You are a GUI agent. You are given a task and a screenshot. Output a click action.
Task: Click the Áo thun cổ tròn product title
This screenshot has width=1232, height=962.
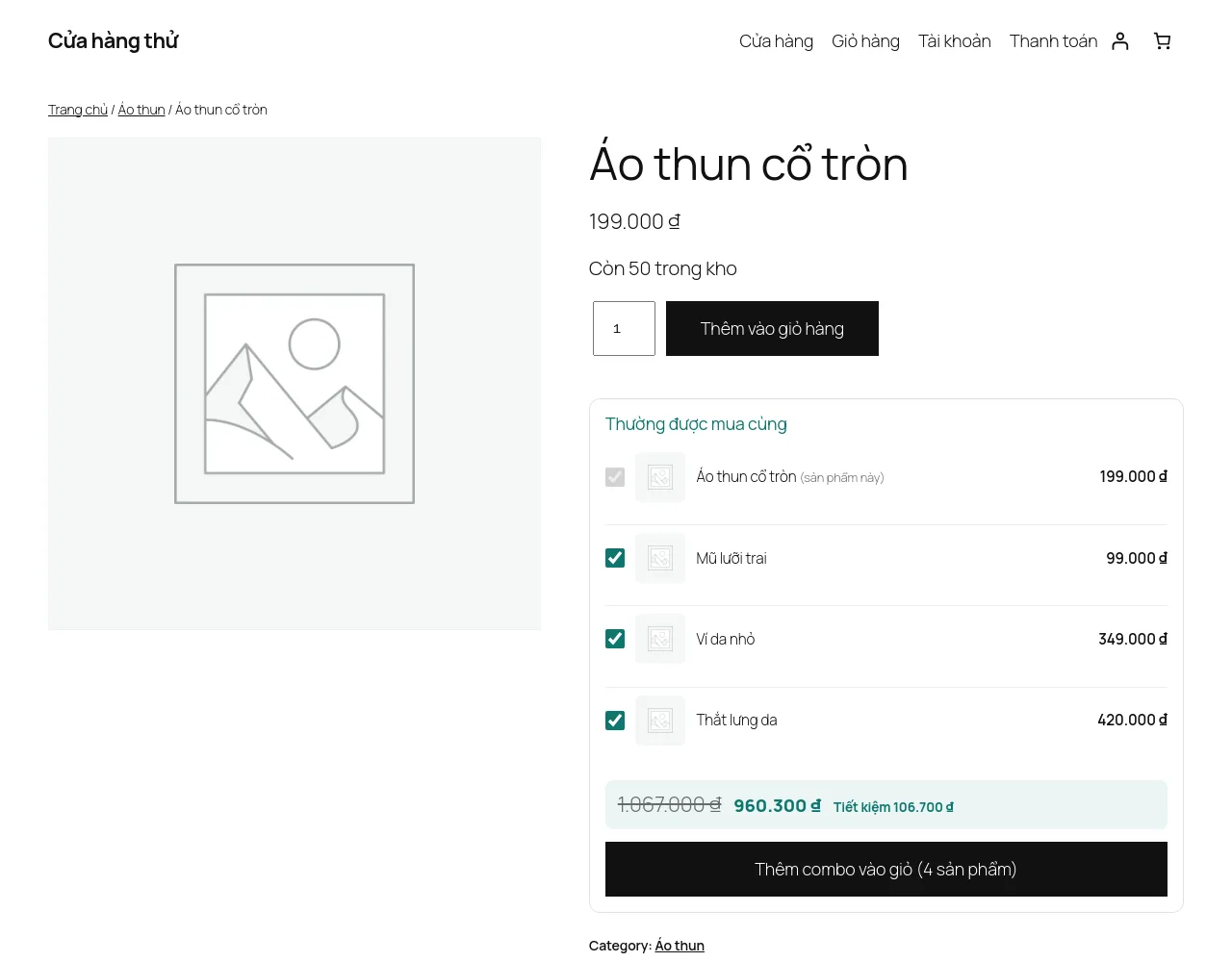tap(749, 162)
